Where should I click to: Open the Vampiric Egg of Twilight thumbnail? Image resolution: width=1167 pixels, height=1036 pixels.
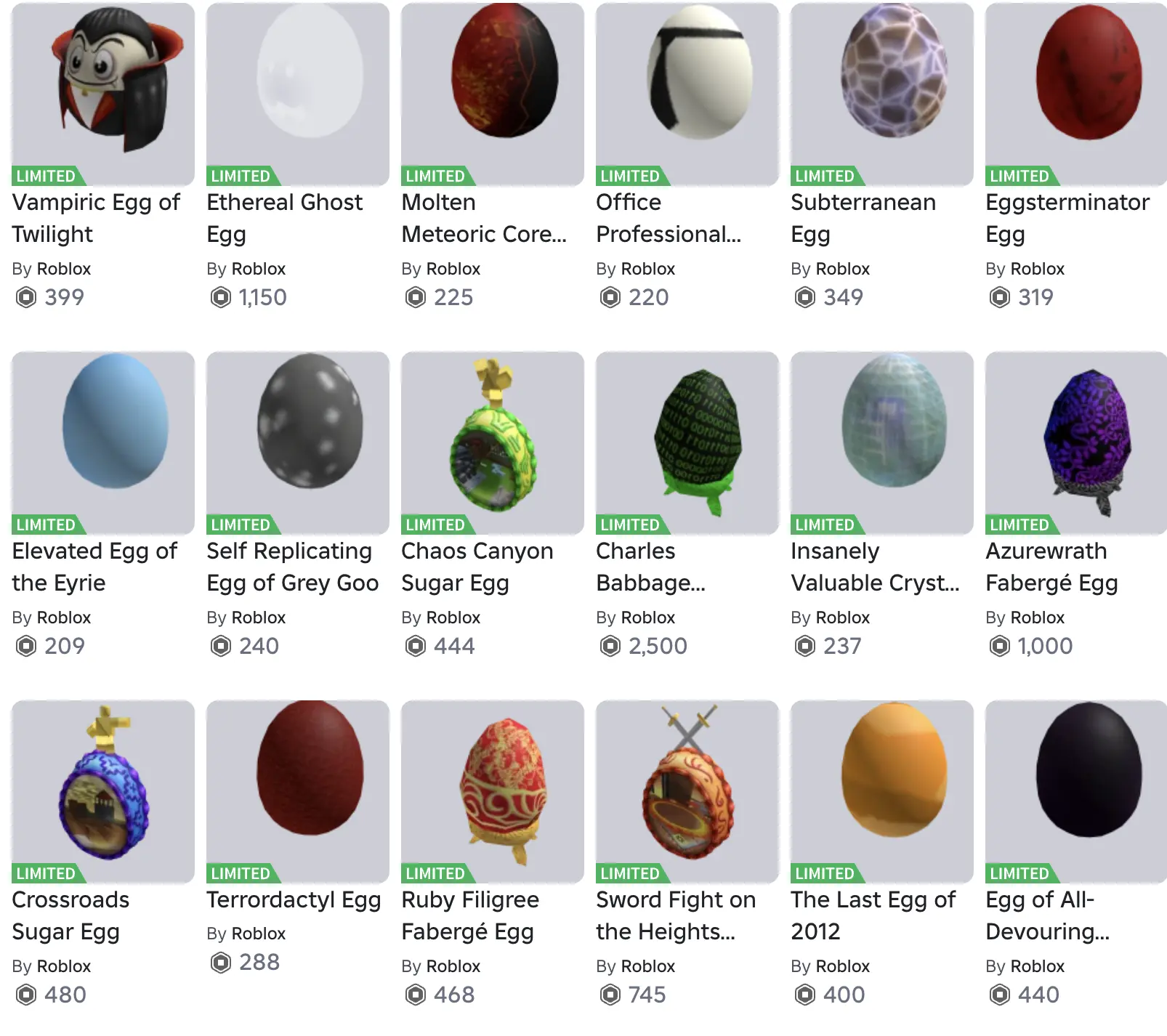click(103, 94)
